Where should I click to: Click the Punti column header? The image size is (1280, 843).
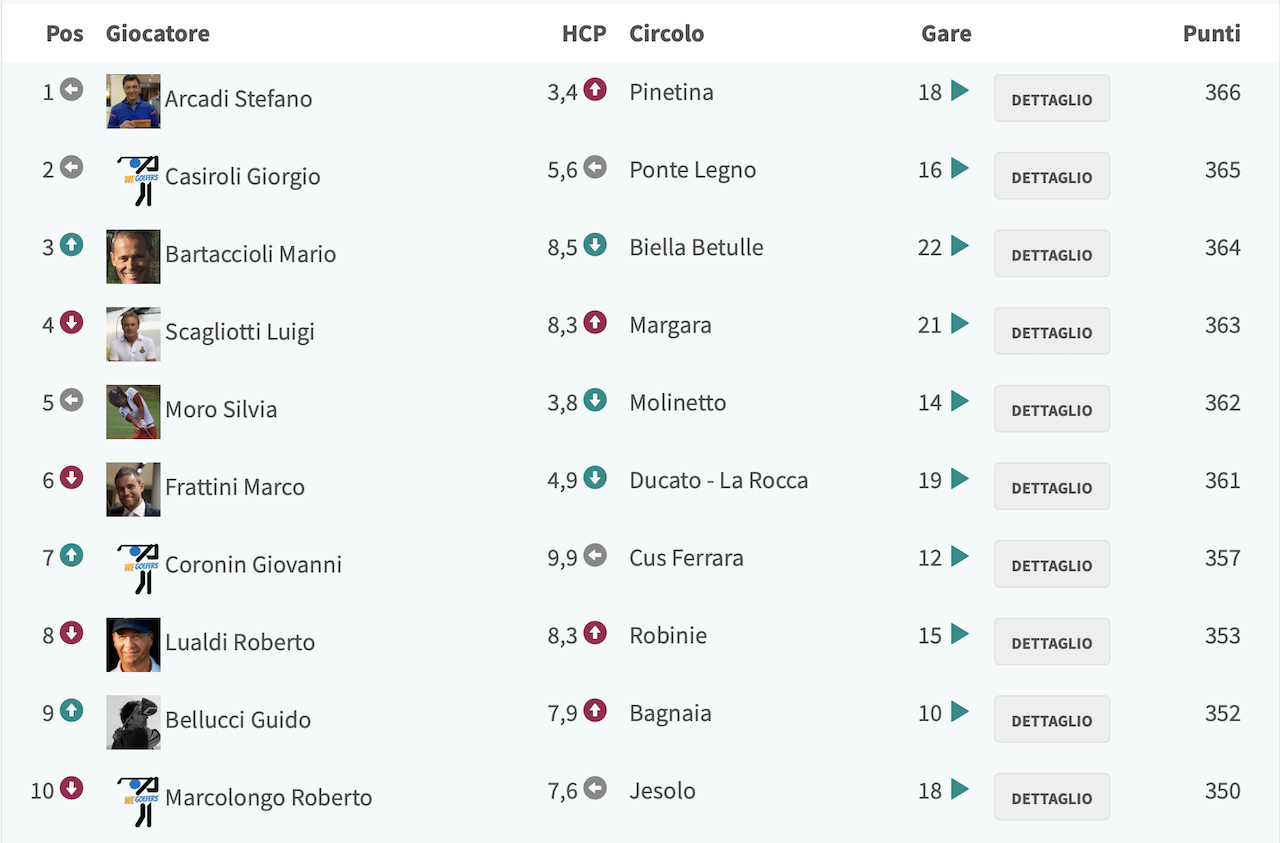click(1211, 33)
